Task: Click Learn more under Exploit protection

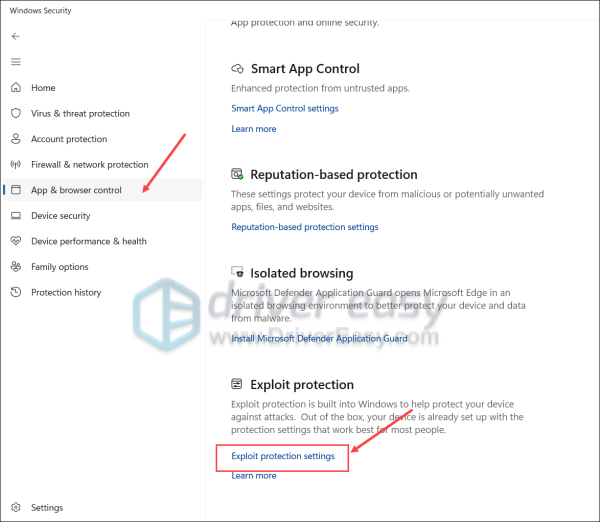Action: 254,476
